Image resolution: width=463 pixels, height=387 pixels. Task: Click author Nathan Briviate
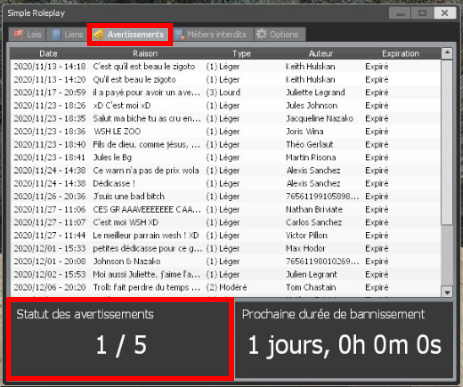pos(314,209)
